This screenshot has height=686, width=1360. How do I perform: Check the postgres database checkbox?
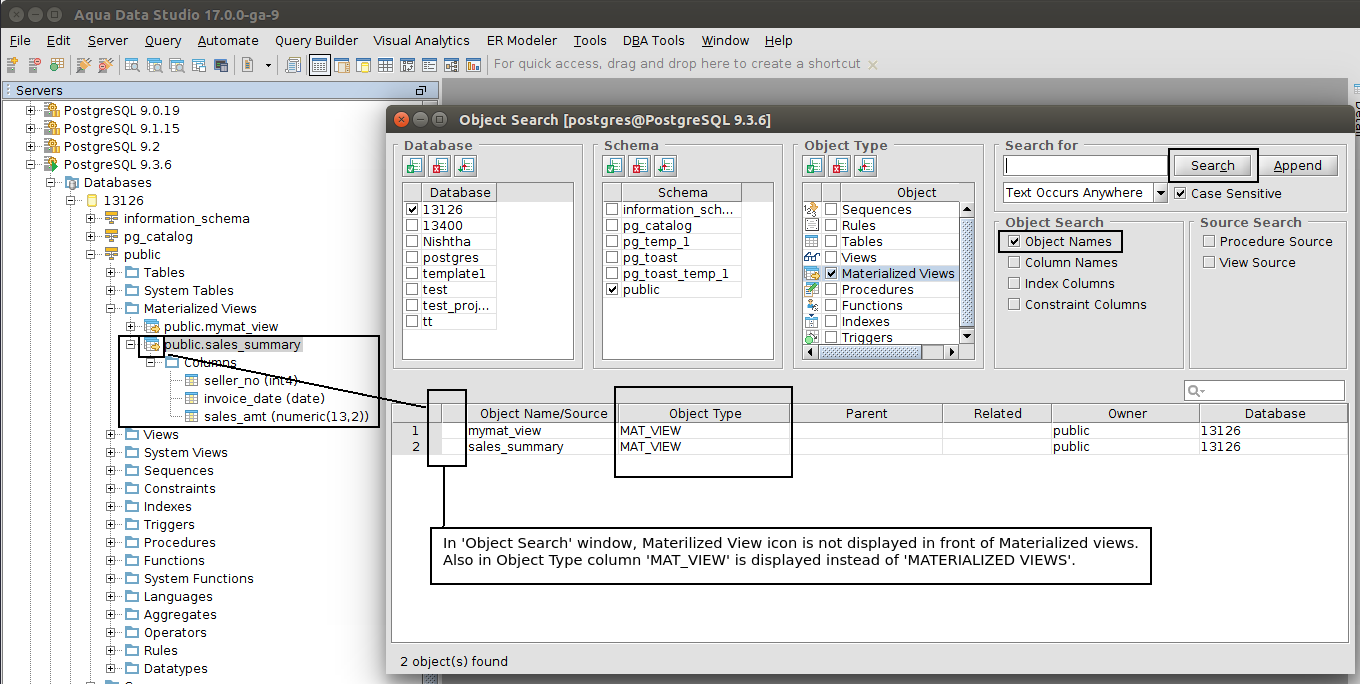pos(412,258)
